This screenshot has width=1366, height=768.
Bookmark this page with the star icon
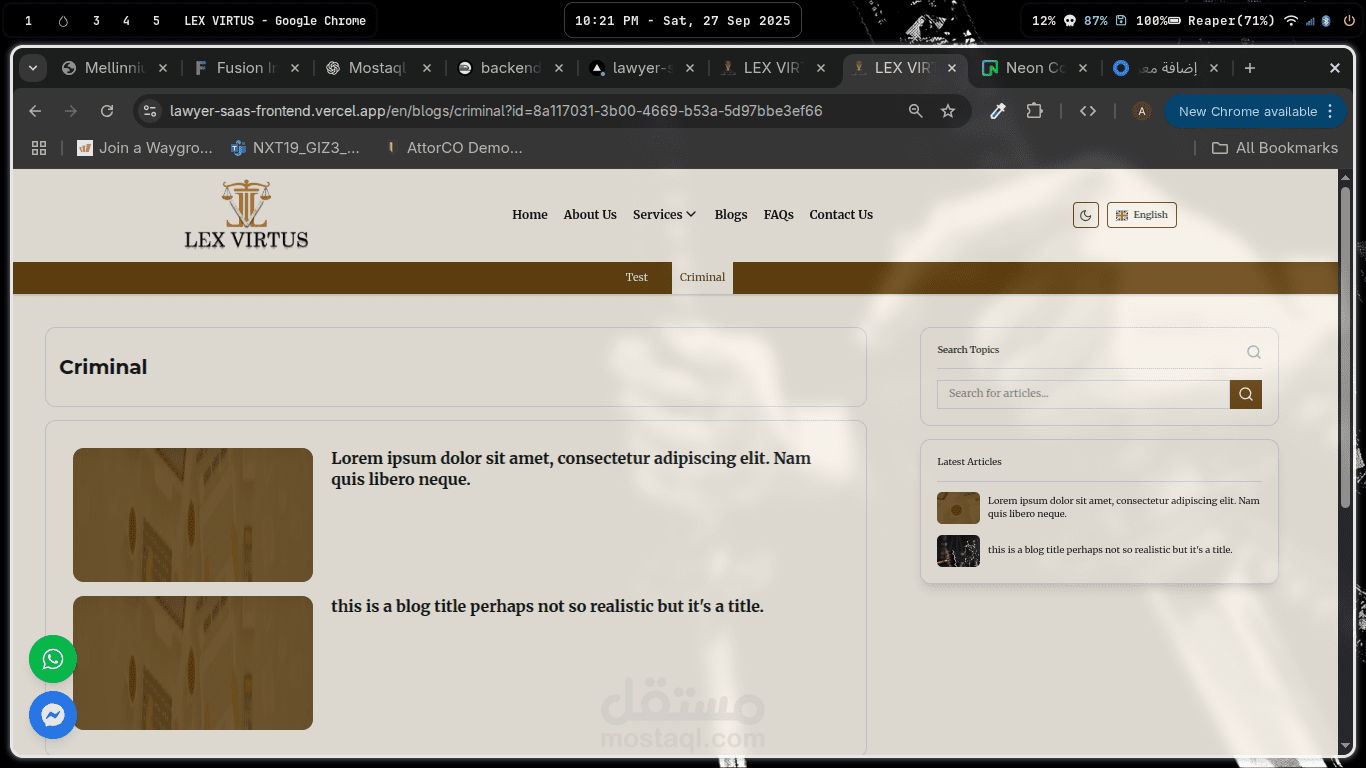pos(948,111)
